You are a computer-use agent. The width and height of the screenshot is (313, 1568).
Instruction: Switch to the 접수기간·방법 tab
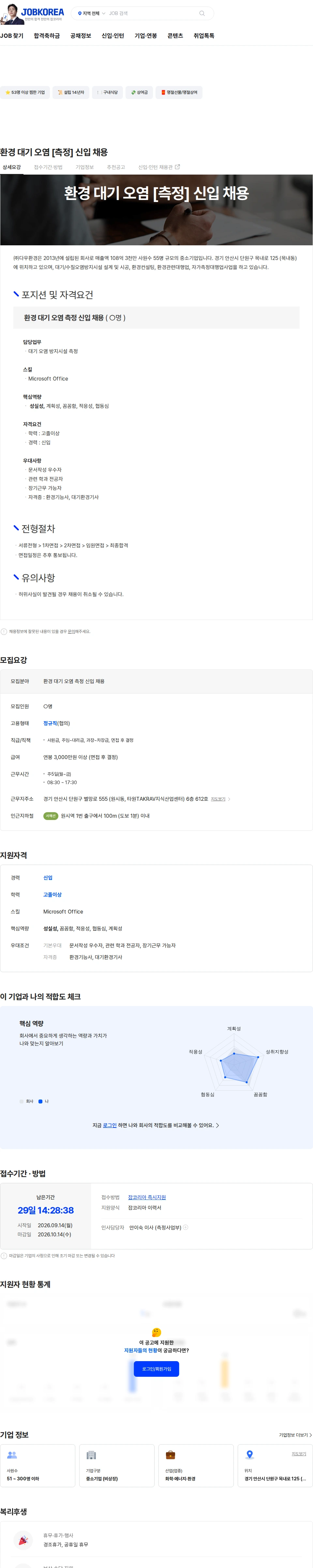coord(48,167)
